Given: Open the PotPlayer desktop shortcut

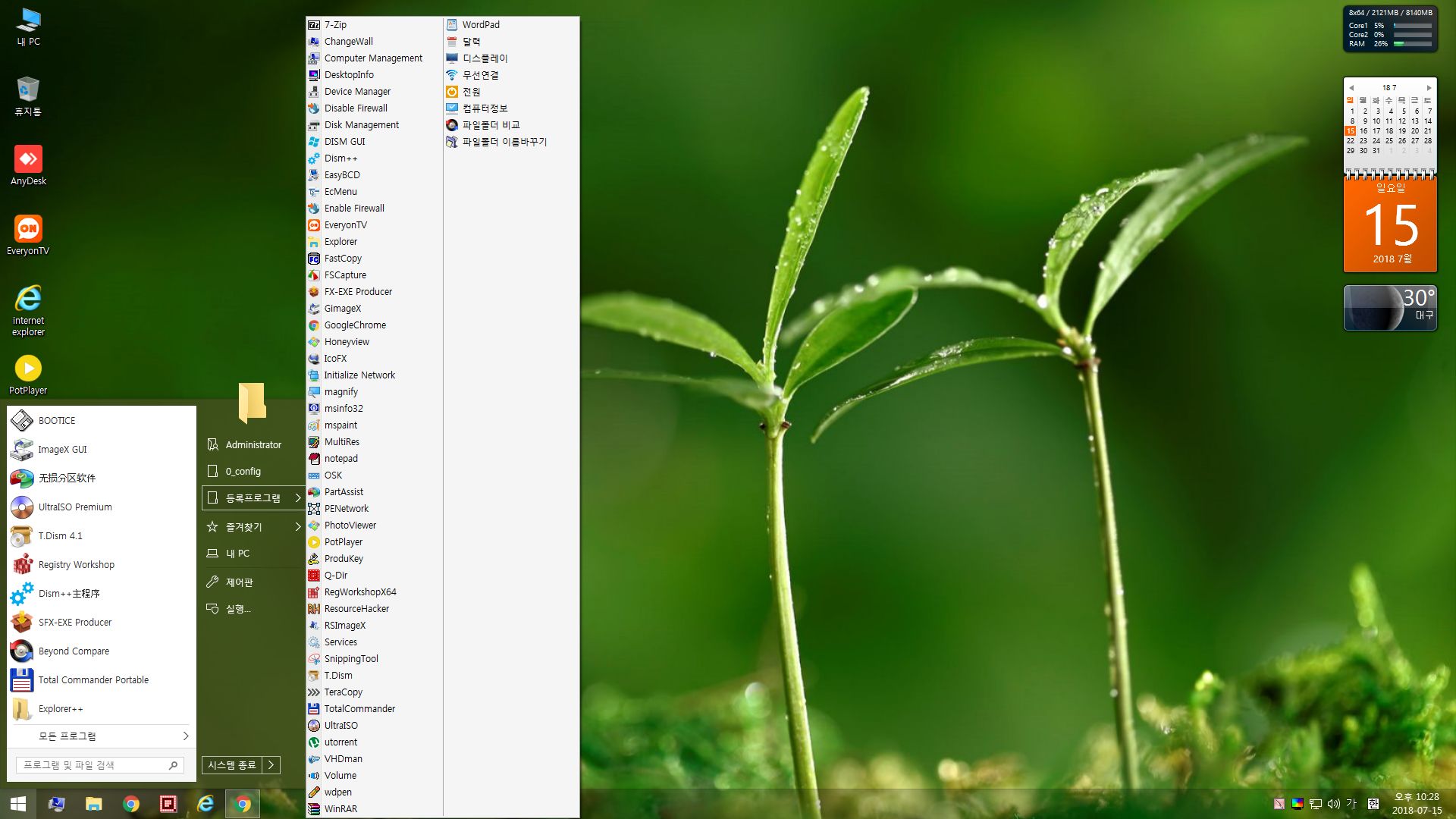Looking at the screenshot, I should coord(28,375).
